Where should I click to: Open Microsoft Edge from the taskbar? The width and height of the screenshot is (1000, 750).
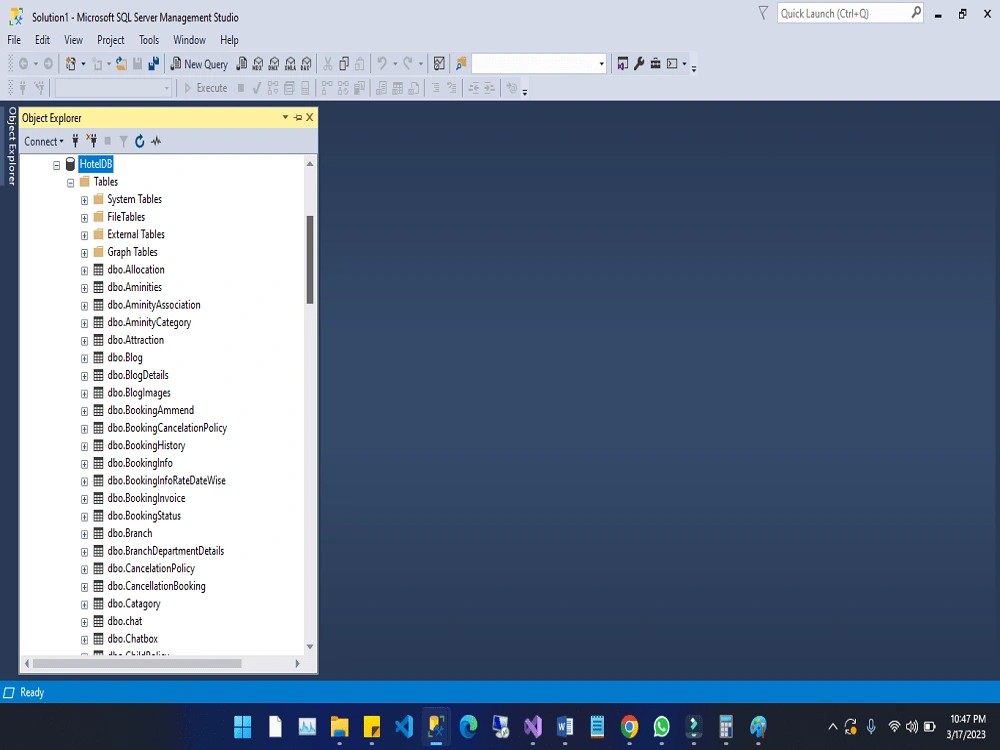click(468, 726)
